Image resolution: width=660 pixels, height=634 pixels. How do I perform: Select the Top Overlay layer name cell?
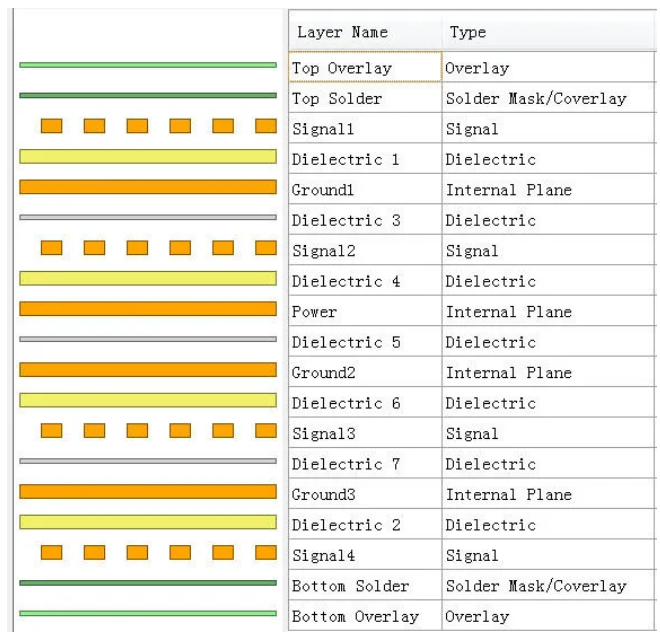[342, 68]
